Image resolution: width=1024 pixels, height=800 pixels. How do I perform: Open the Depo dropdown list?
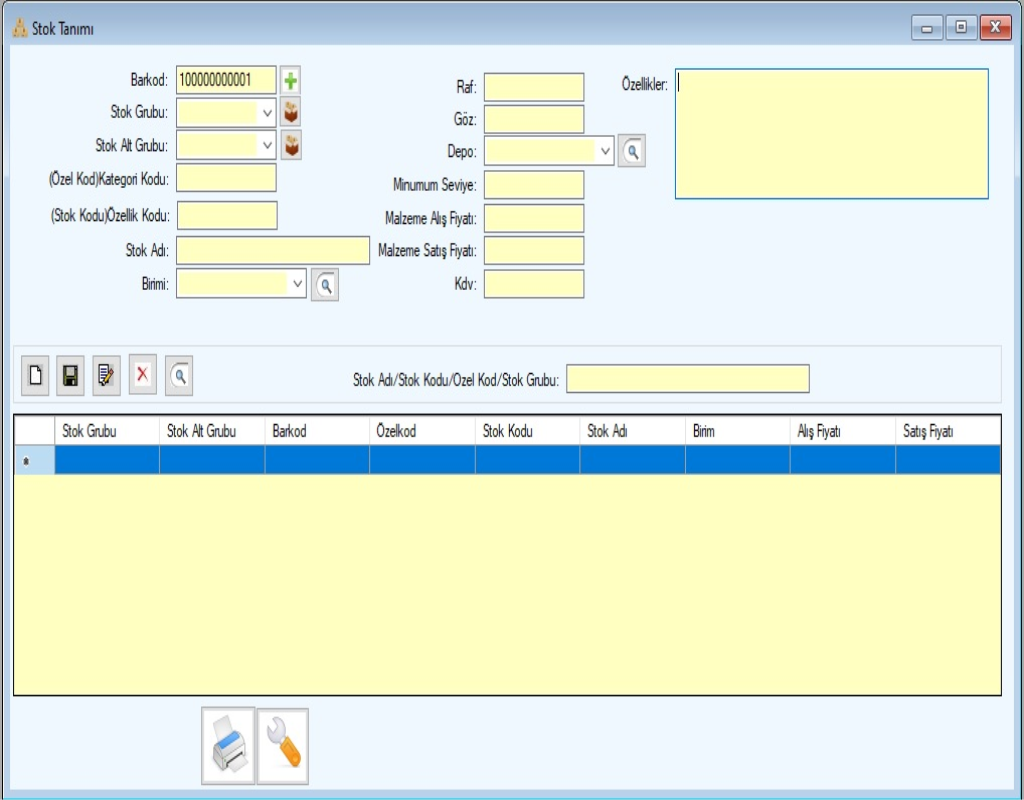tap(605, 152)
